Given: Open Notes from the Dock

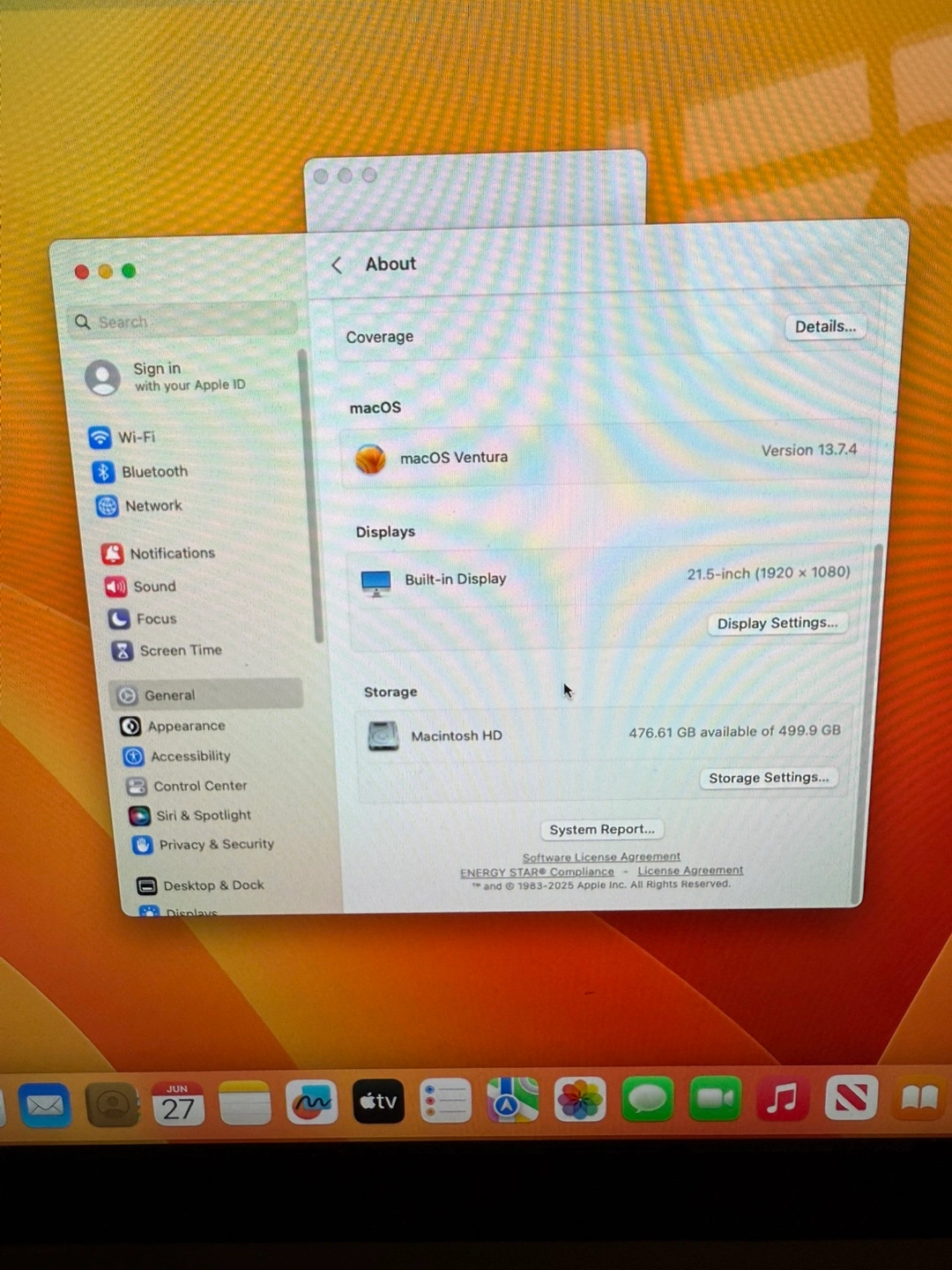Looking at the screenshot, I should click(x=244, y=1102).
